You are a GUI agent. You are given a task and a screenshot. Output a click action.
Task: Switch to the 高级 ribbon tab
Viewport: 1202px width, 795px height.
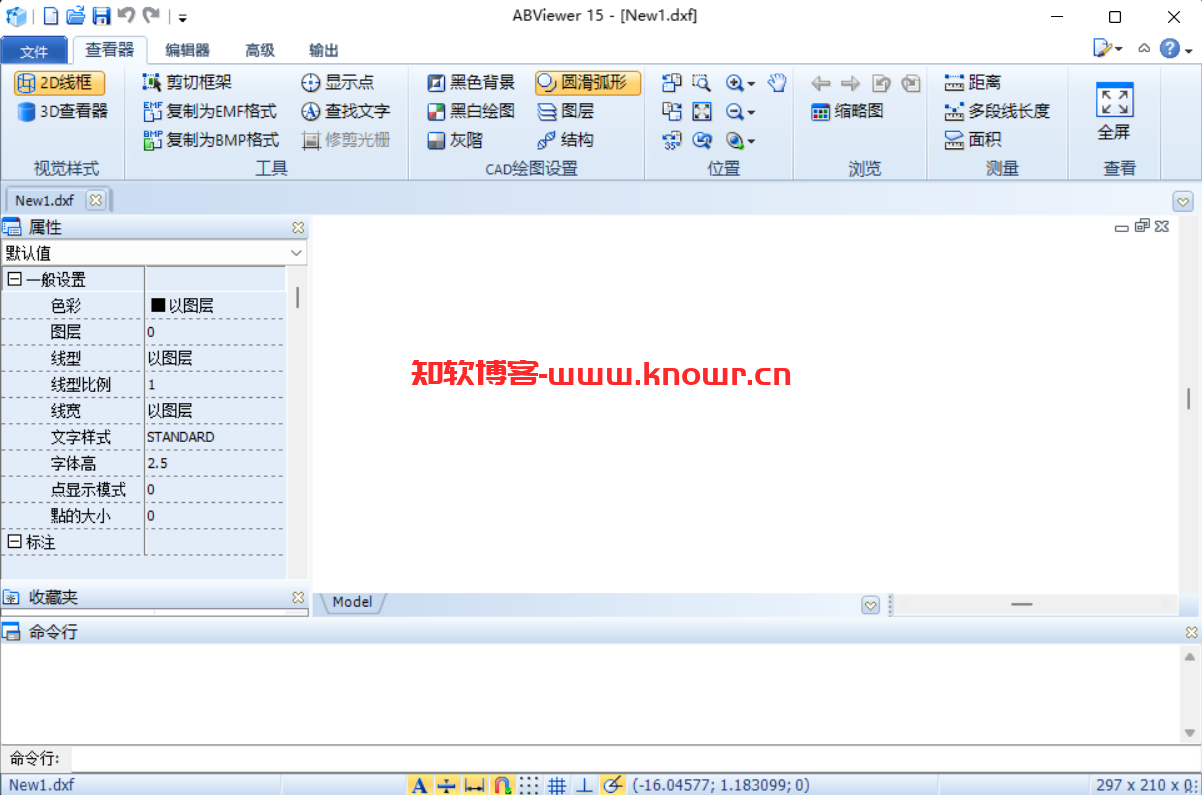pyautogui.click(x=260, y=51)
